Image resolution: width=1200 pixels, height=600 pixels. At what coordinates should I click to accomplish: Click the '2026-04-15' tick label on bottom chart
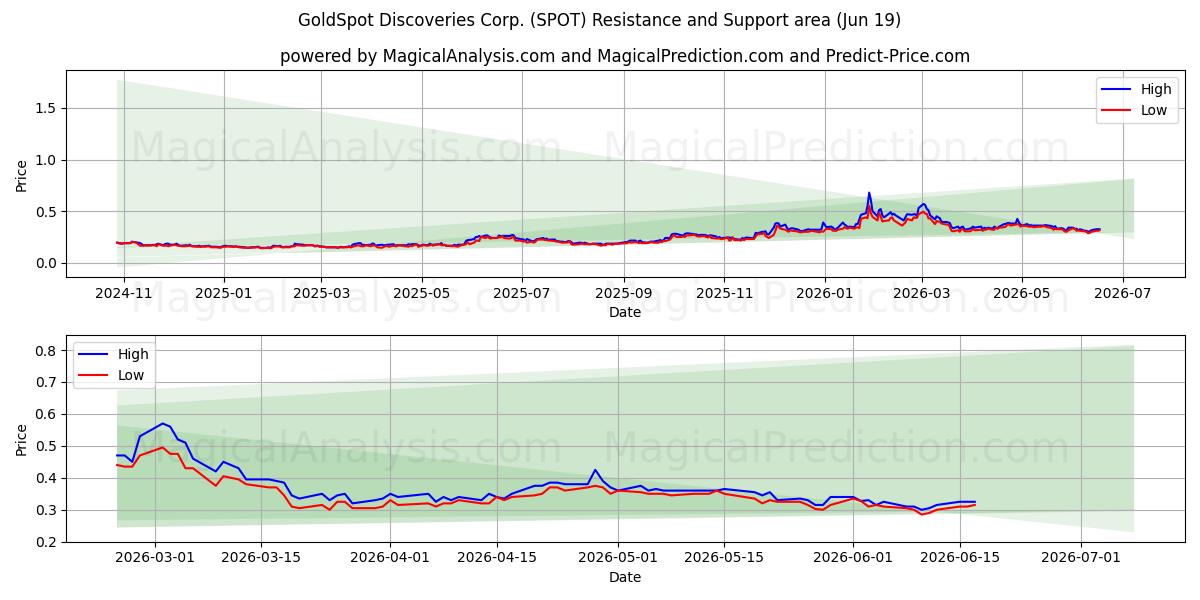(x=497, y=559)
